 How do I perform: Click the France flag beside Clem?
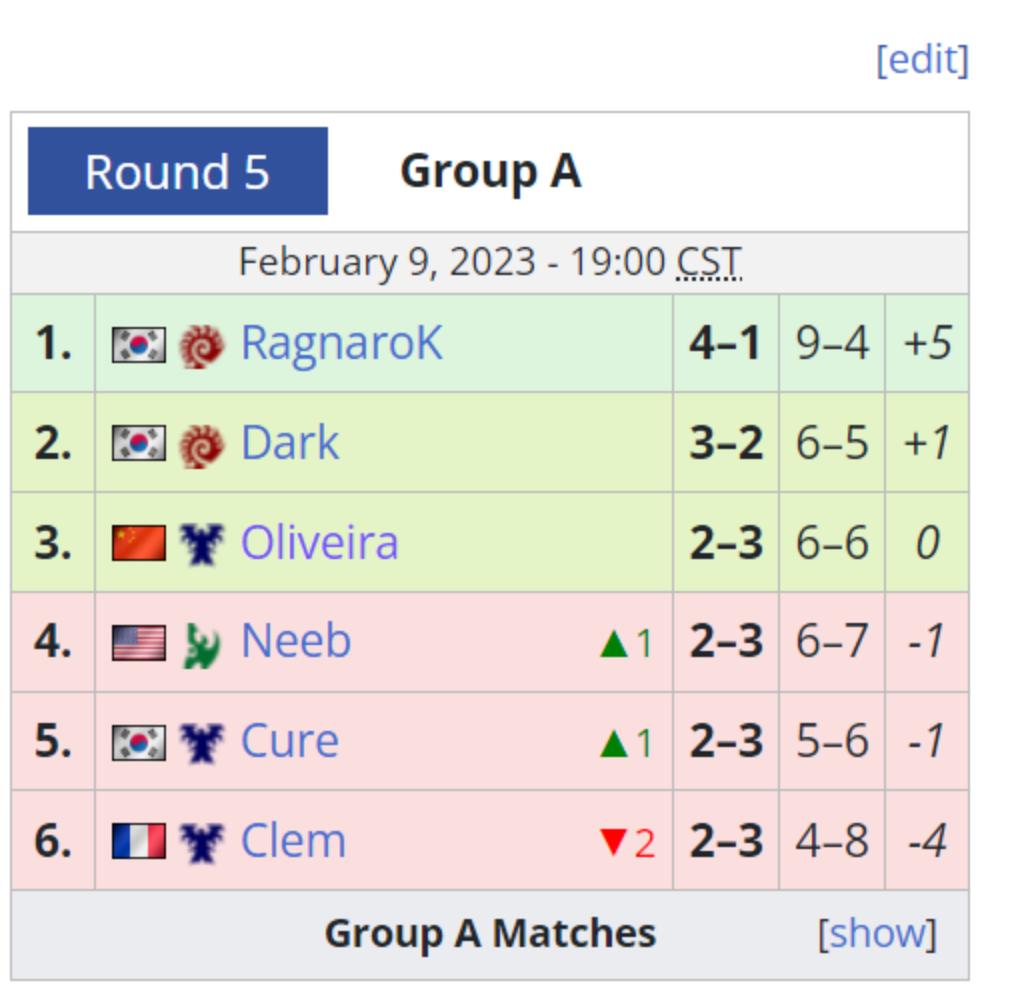point(138,841)
